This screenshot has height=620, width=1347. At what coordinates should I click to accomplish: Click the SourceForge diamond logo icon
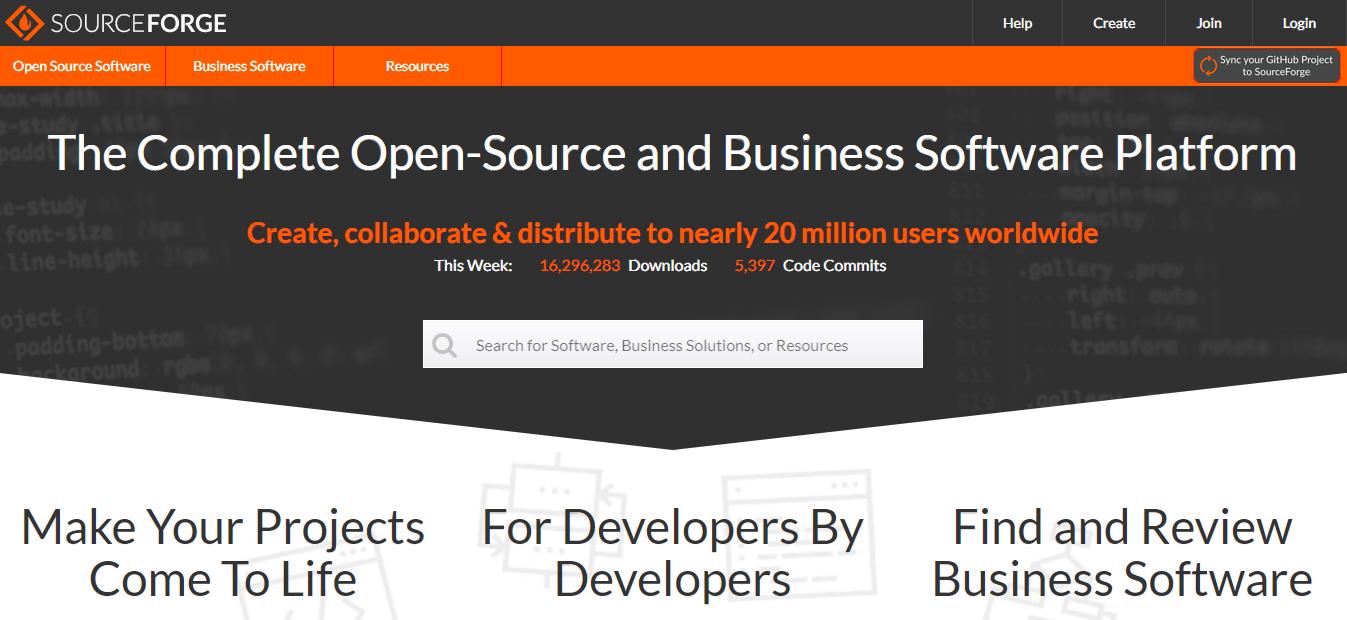coord(24,22)
